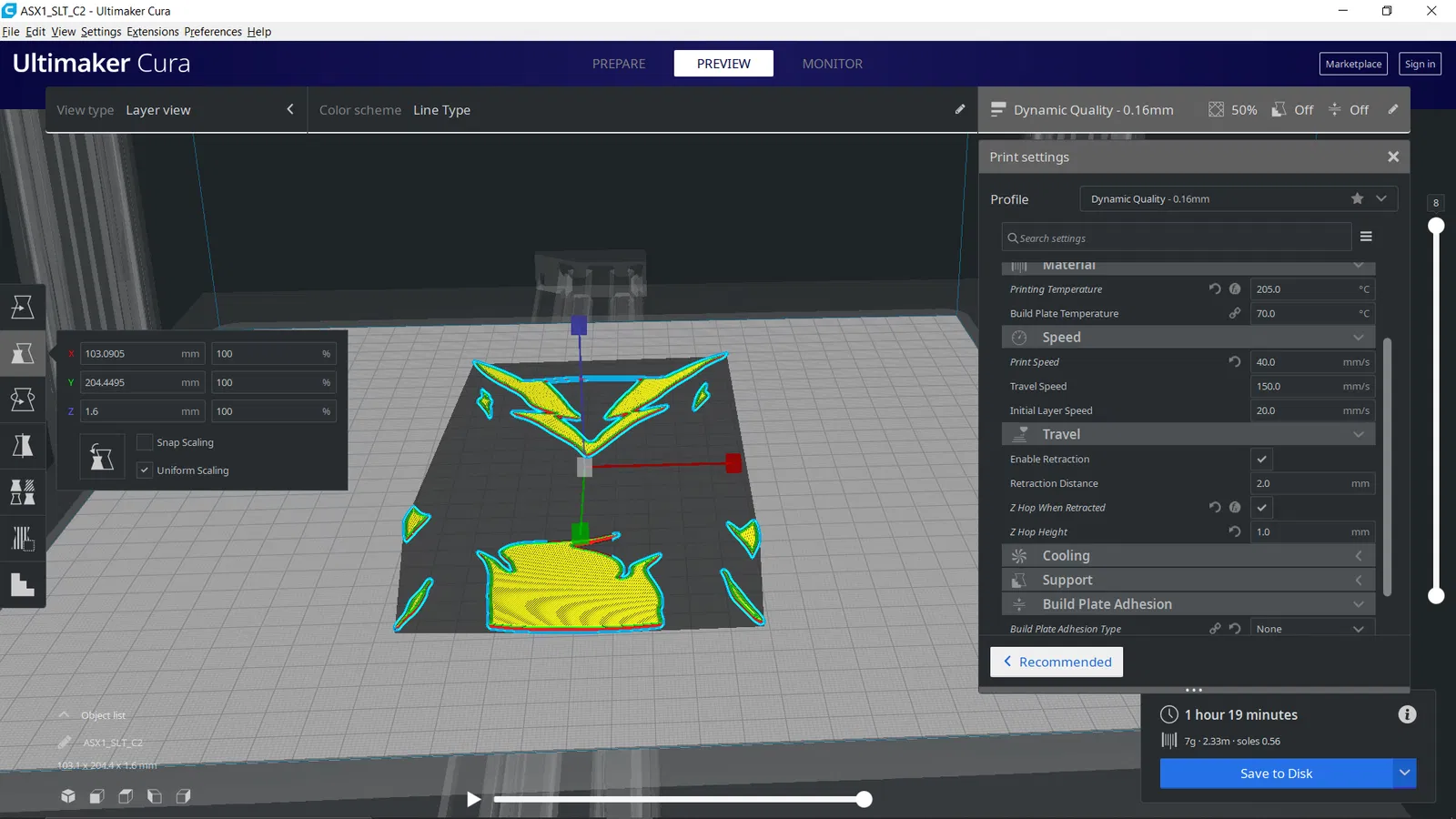Collapse Build Plate Adhesion section
The height and width of the screenshot is (819, 1456).
point(1188,604)
